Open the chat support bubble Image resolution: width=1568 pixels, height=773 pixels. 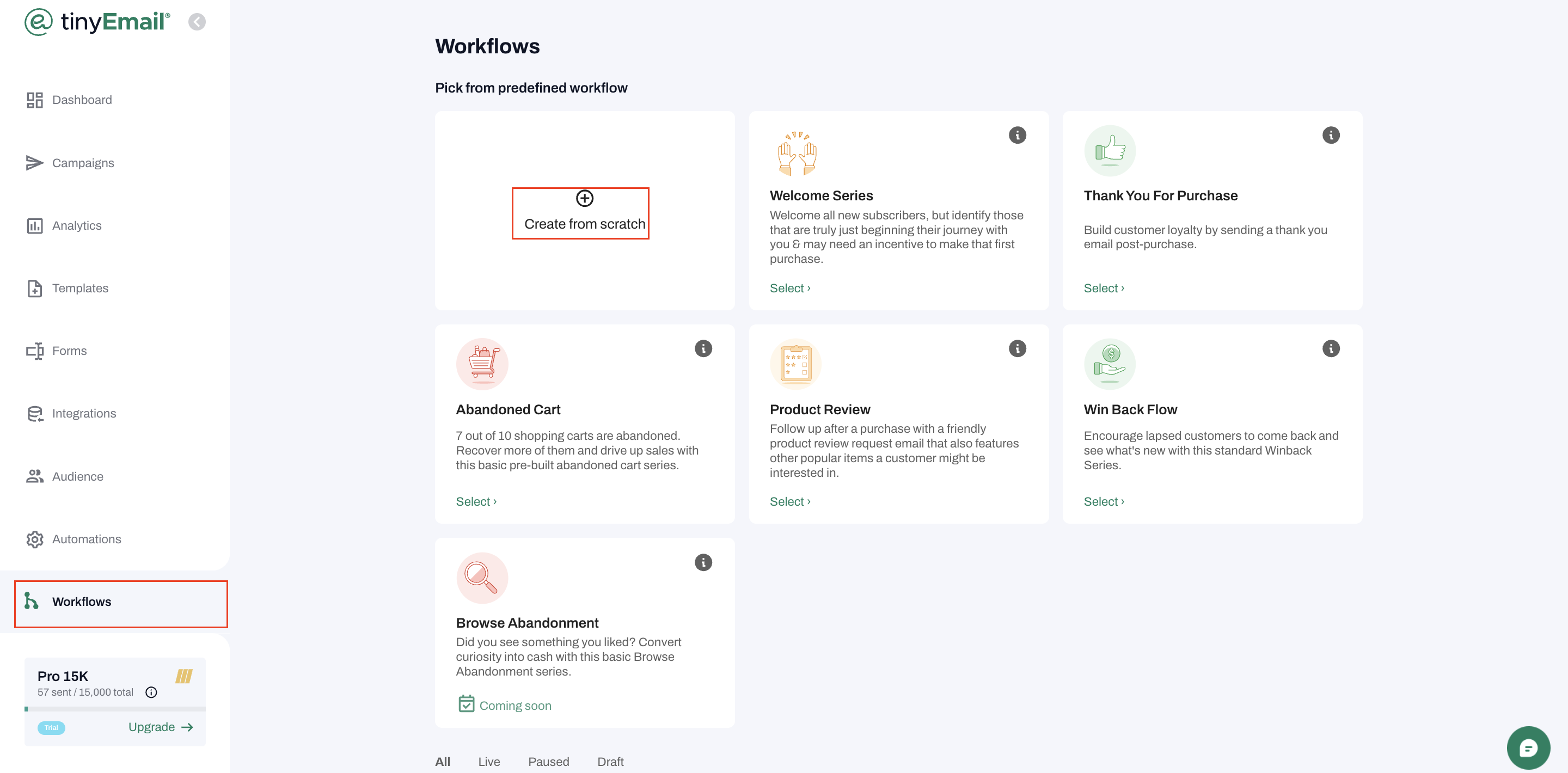coord(1528,748)
